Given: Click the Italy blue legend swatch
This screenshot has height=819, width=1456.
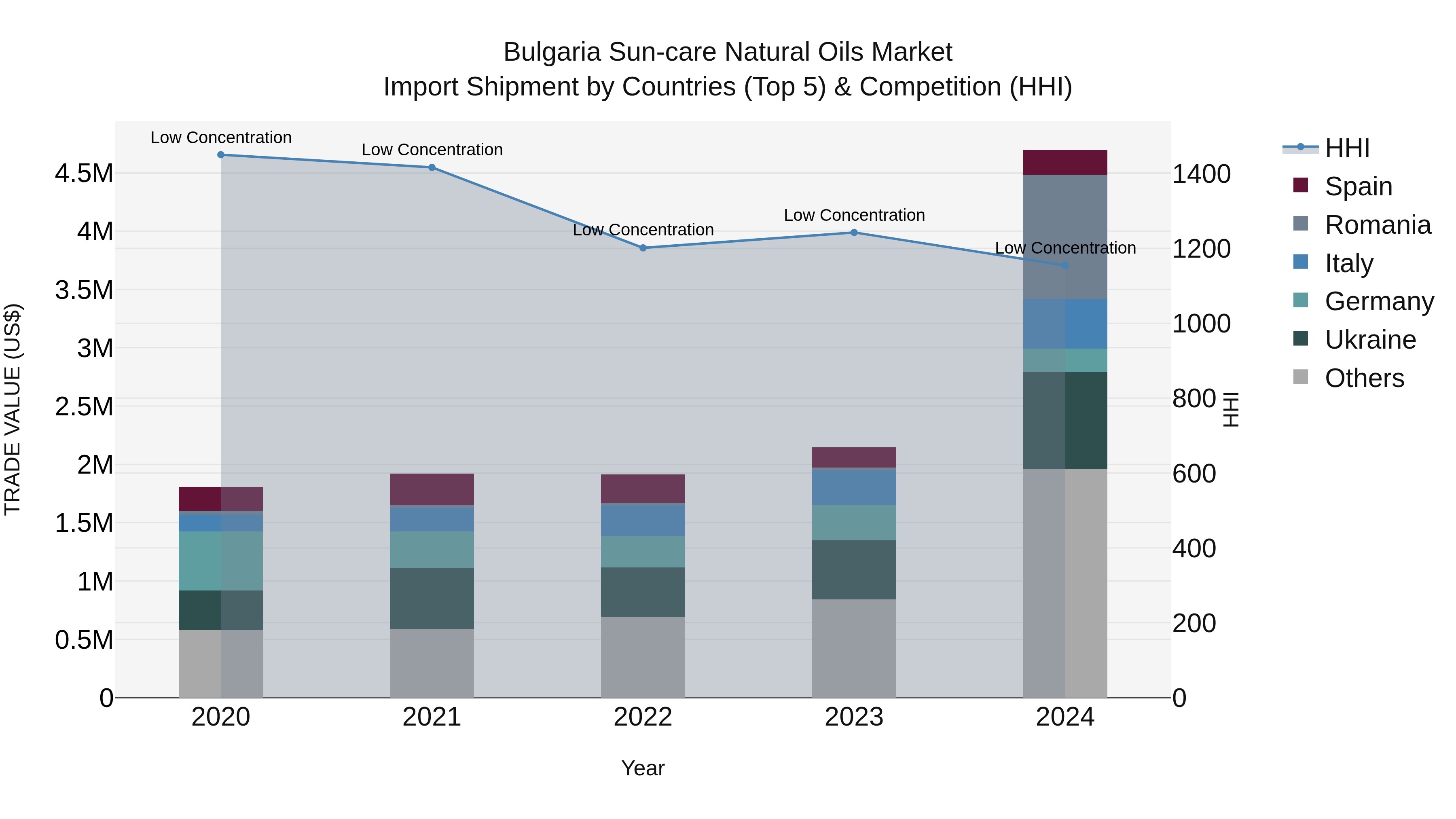Looking at the screenshot, I should [x=1301, y=262].
